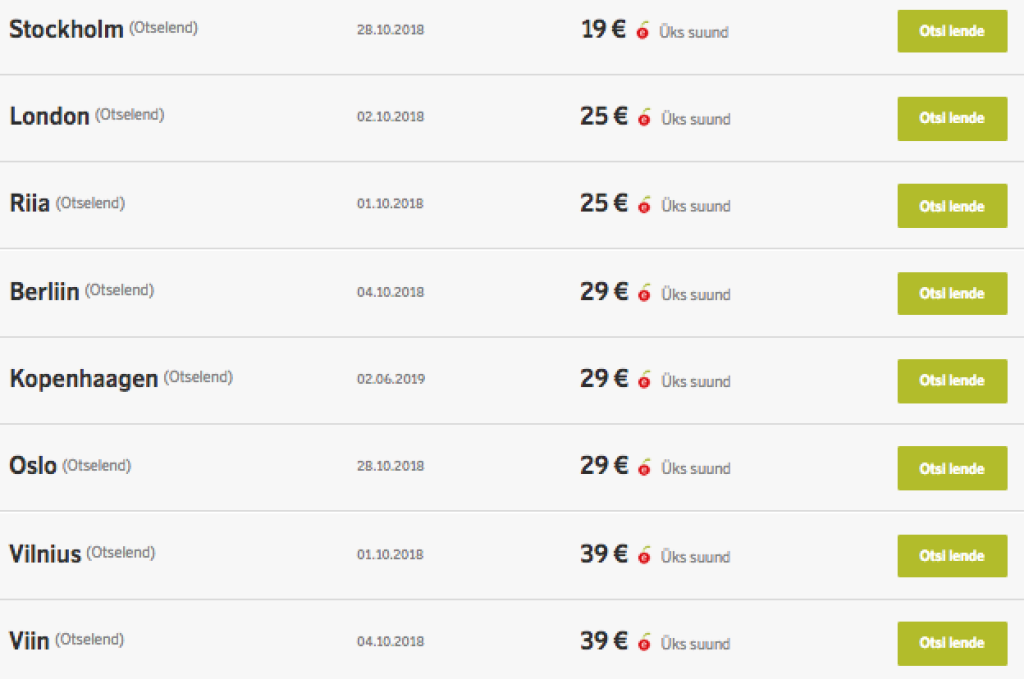Click the cherry icon in Riia row
The width and height of the screenshot is (1024, 679).
coord(644,205)
